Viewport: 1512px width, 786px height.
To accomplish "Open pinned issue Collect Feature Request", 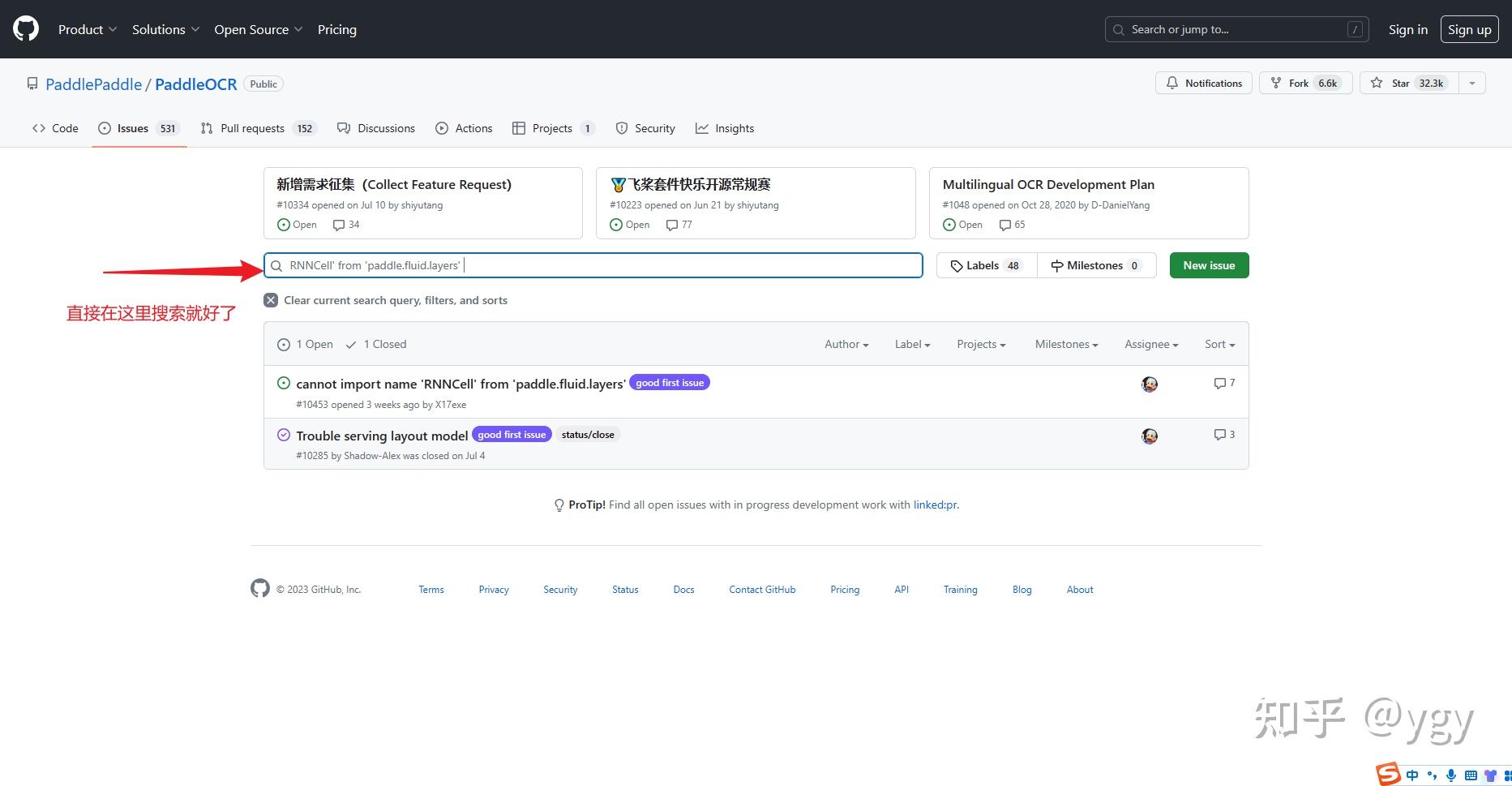I will click(x=394, y=185).
